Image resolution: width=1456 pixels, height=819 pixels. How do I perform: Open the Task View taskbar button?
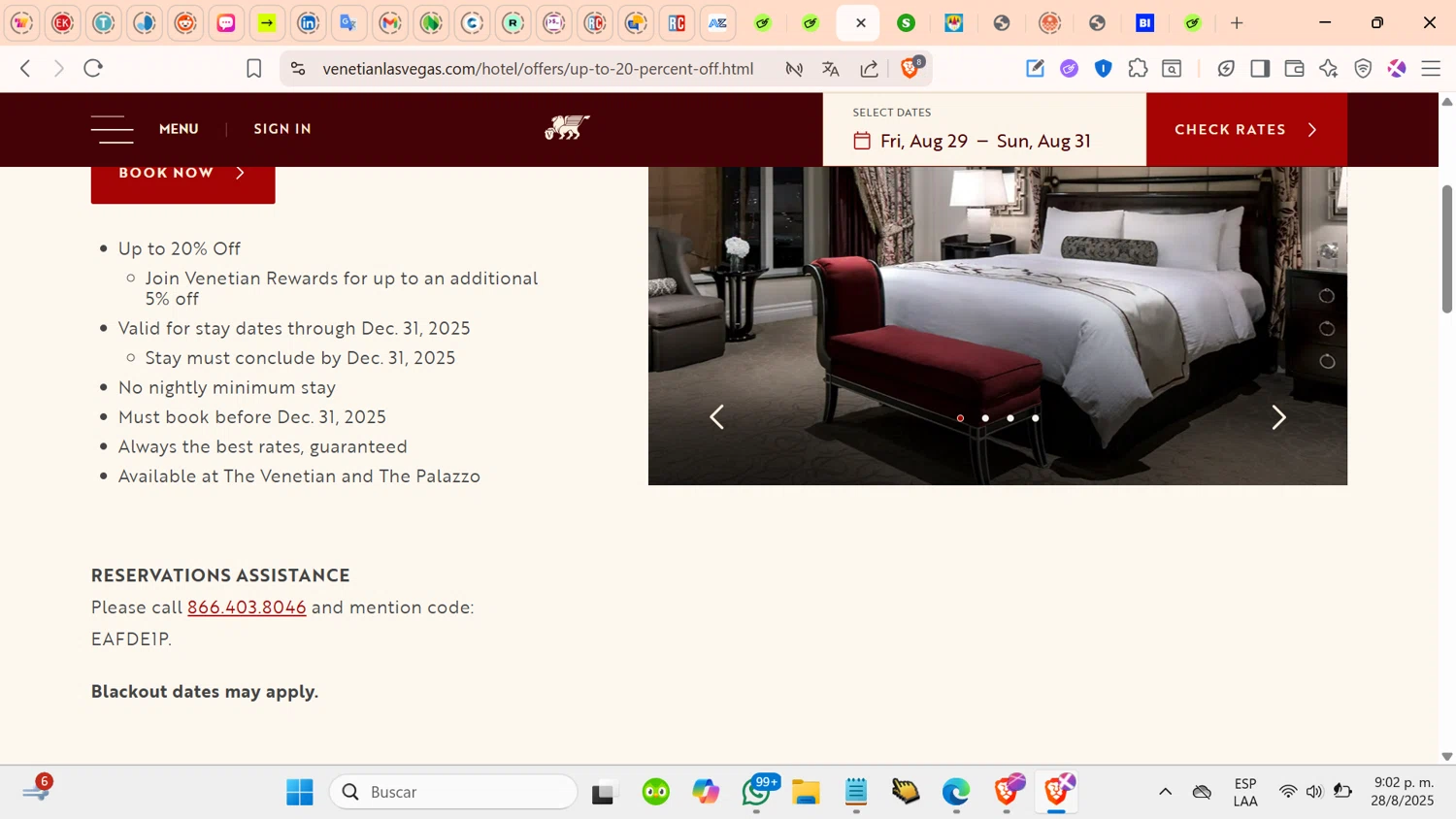(x=604, y=792)
